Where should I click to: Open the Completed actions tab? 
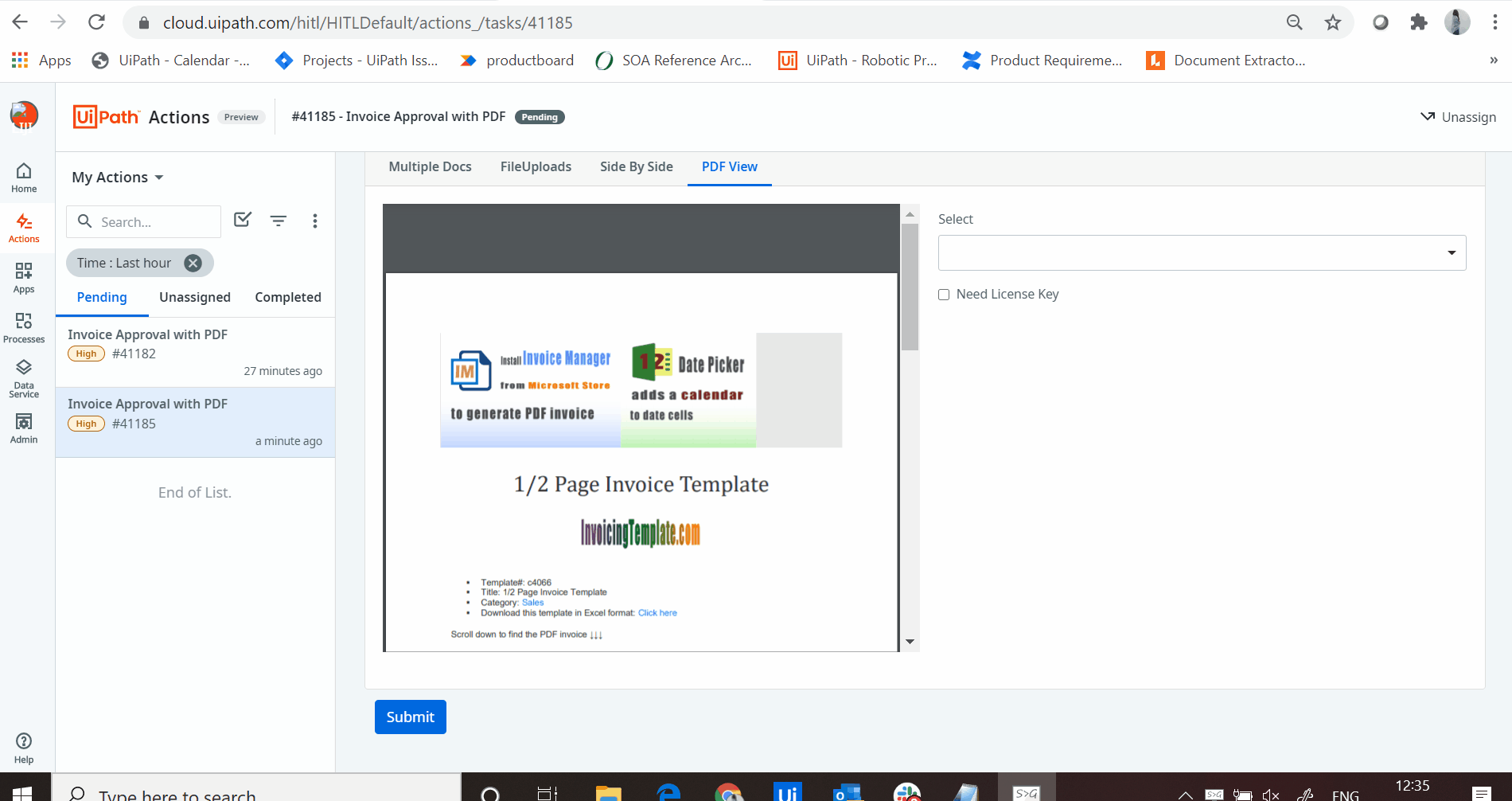point(288,297)
